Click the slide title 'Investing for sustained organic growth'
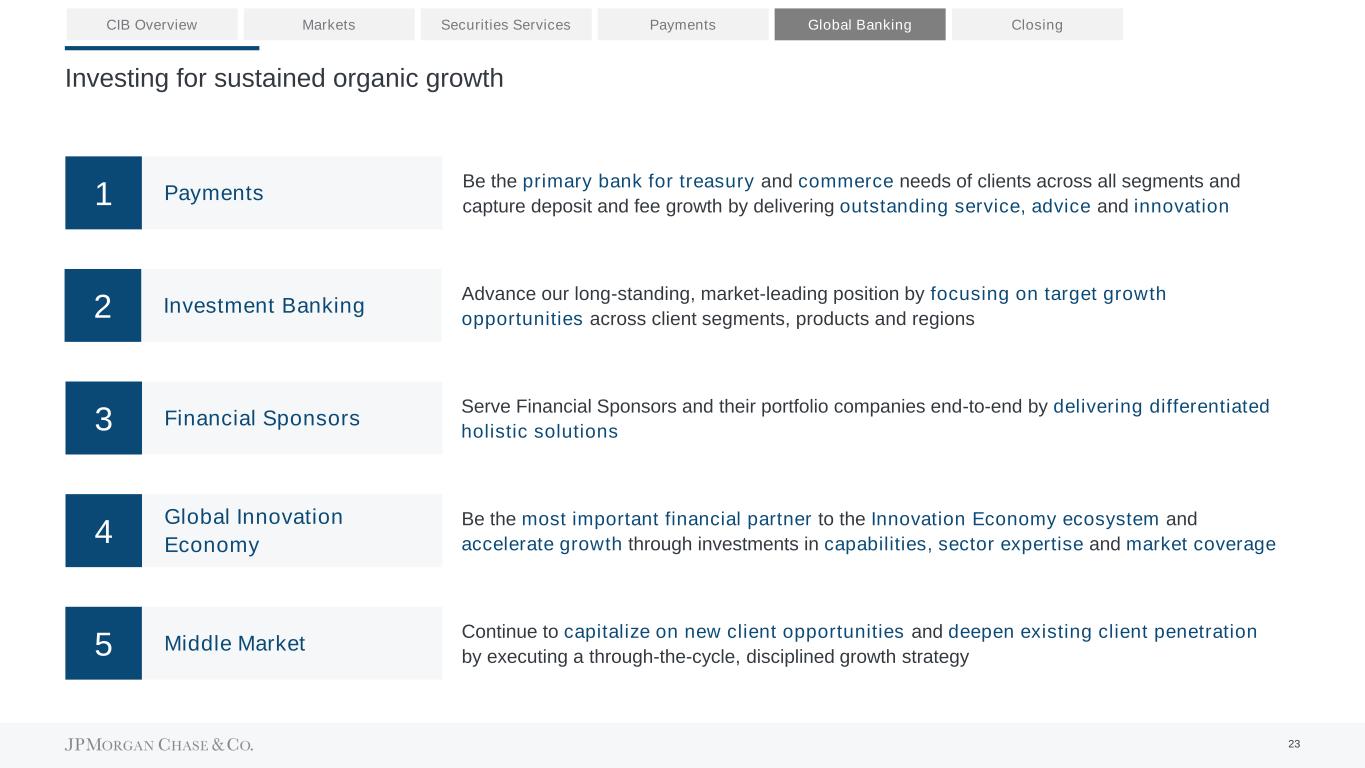This screenshot has height=768, width=1365. point(284,78)
